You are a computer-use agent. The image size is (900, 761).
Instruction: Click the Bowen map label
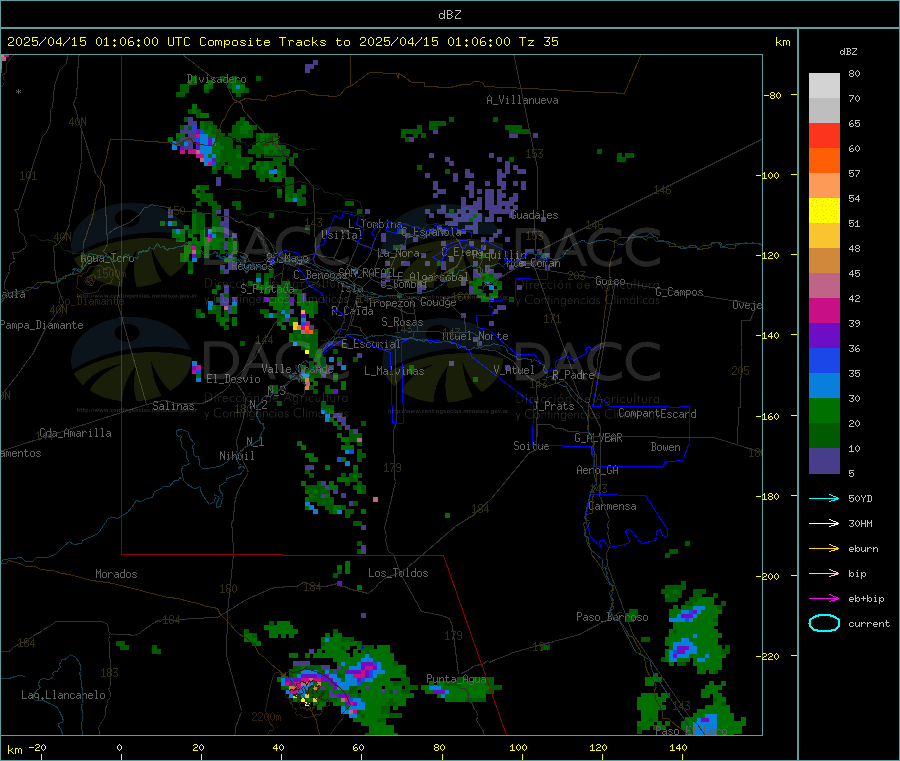(665, 447)
